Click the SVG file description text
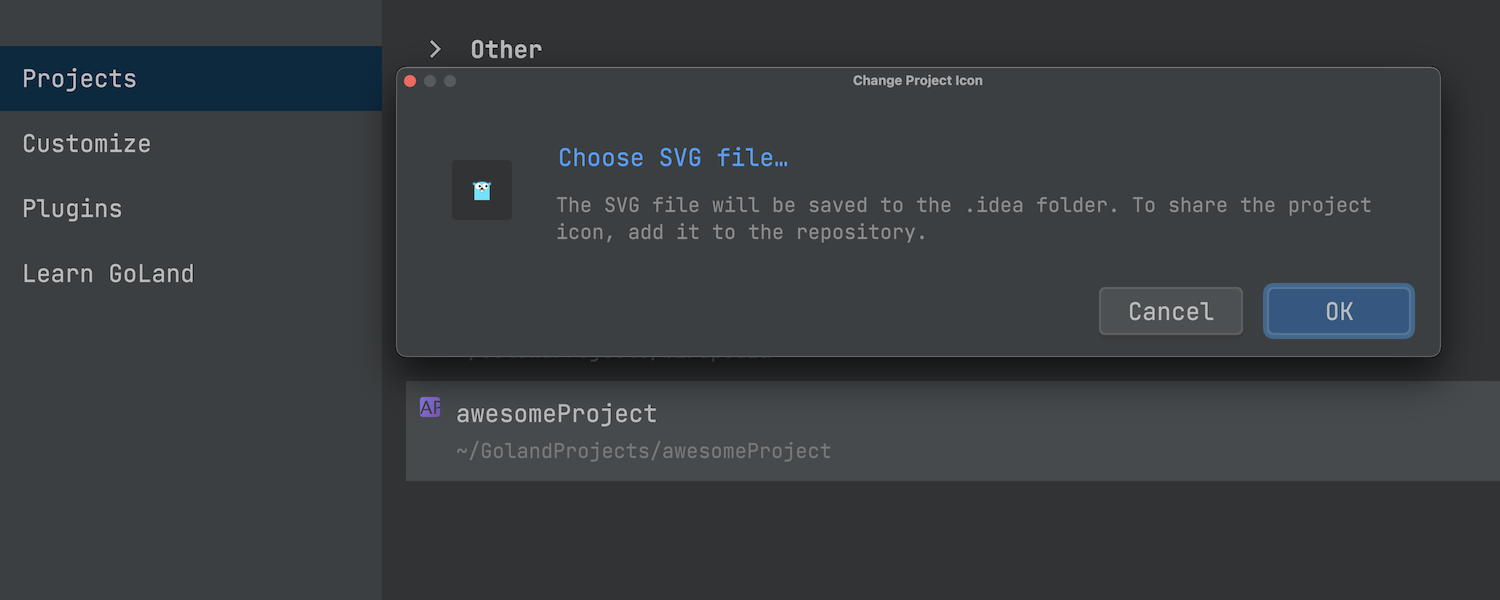Screen dimensions: 1500x600 (x=963, y=219)
